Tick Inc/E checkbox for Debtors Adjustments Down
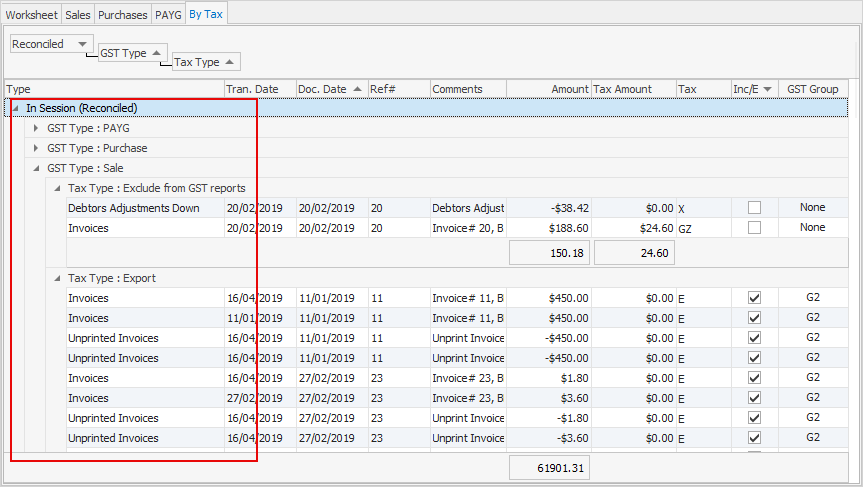The image size is (863, 487). (754, 207)
